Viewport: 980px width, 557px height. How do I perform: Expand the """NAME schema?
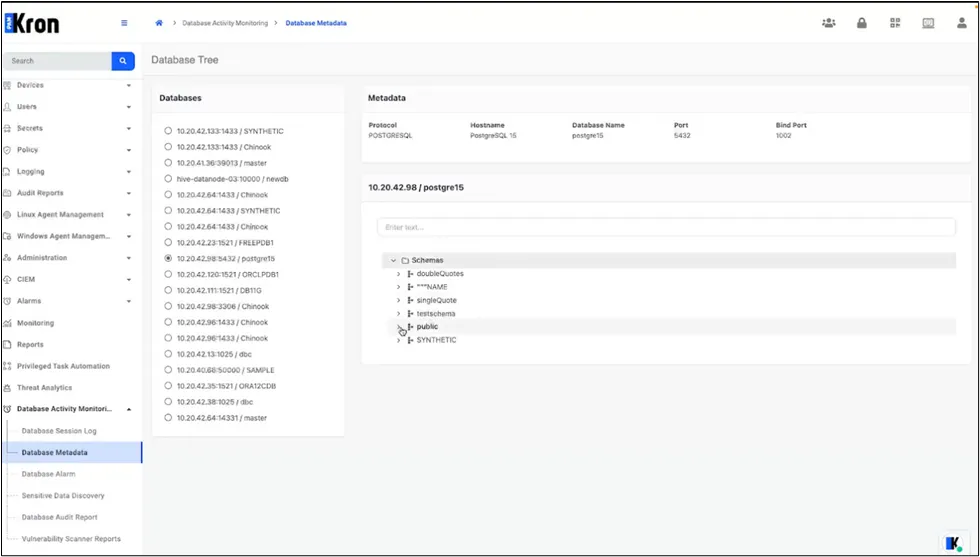pos(399,287)
